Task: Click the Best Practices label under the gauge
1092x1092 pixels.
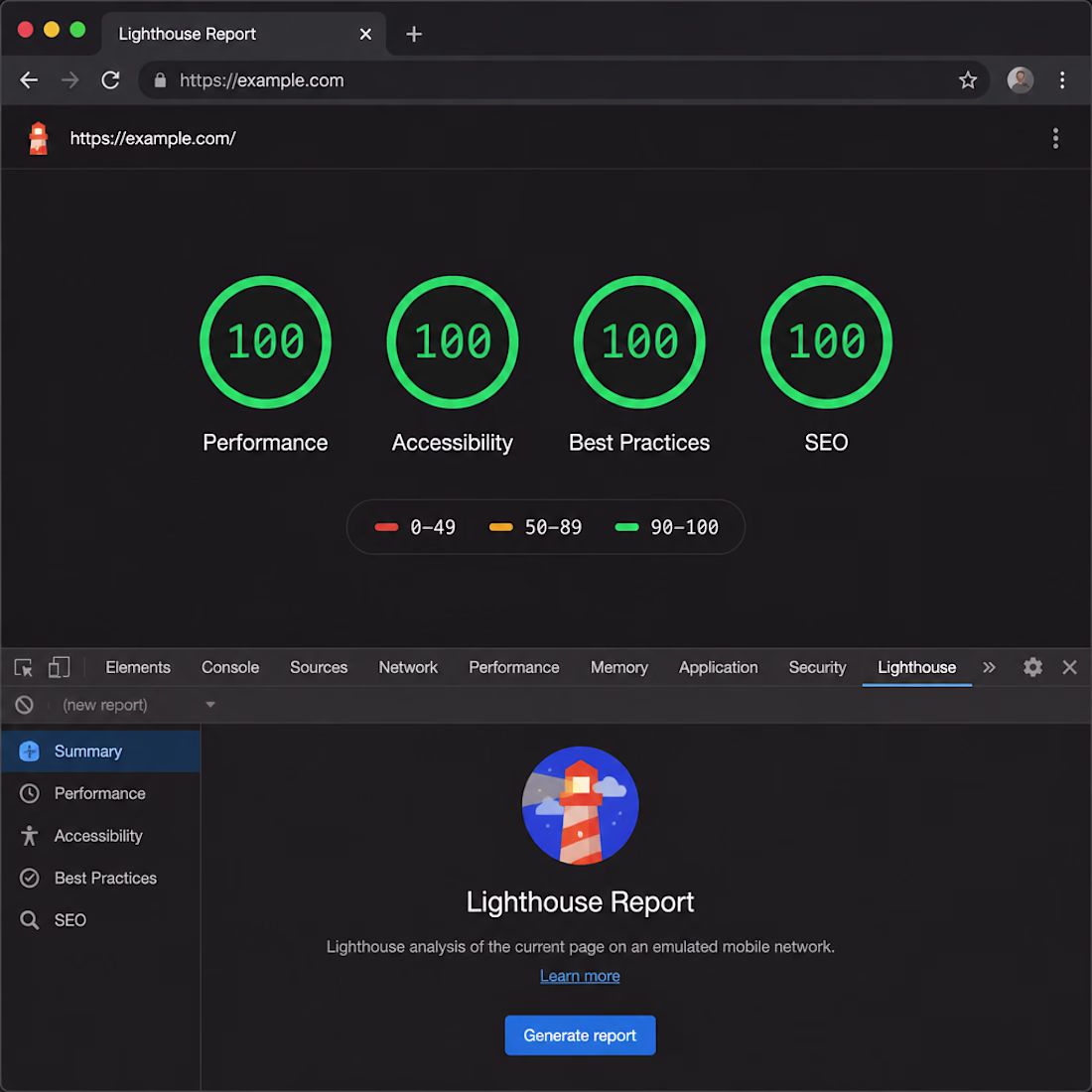Action: (639, 442)
